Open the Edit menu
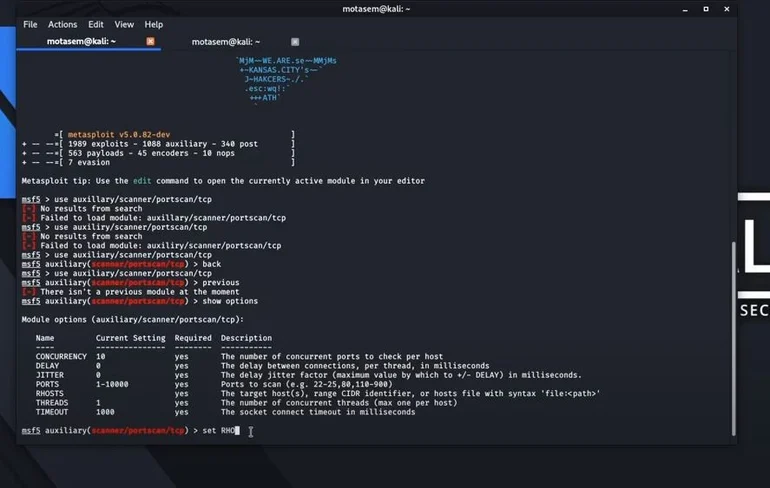This screenshot has height=488, width=770. point(96,24)
